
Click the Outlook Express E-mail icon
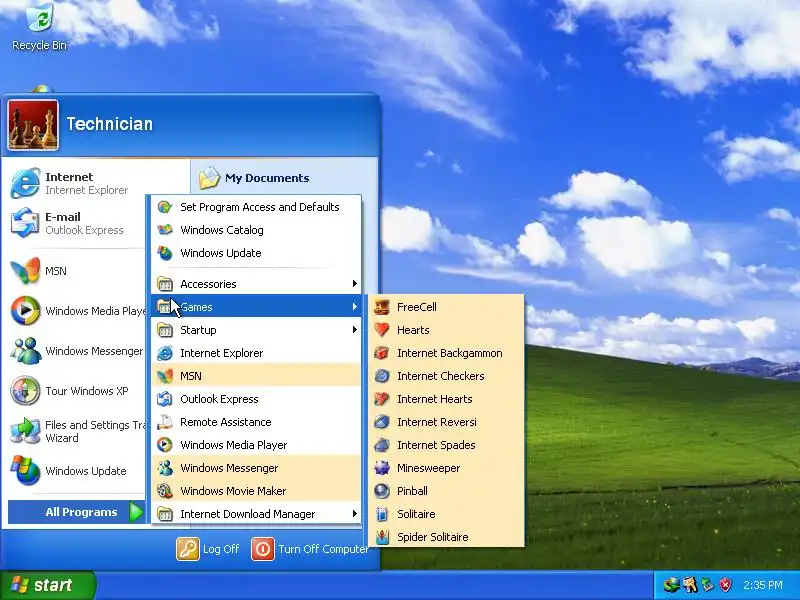click(25, 223)
